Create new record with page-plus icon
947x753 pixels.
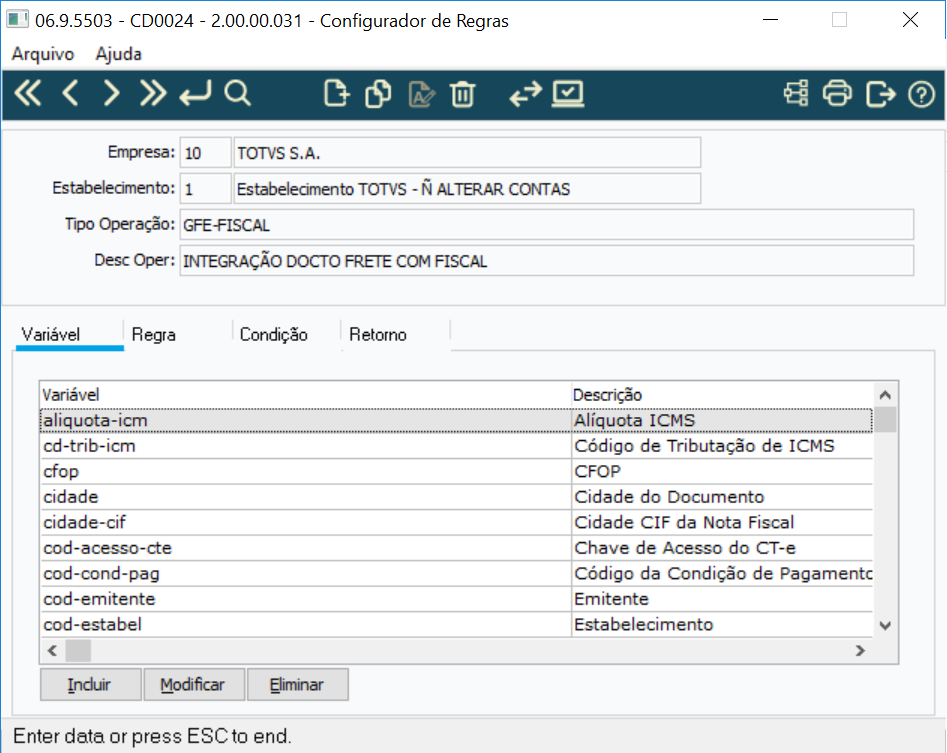click(336, 94)
